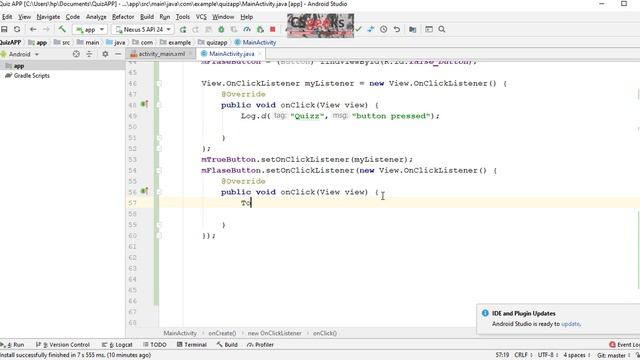The width and height of the screenshot is (640, 360).
Task: Open the Window menu
Action: point(223,17)
